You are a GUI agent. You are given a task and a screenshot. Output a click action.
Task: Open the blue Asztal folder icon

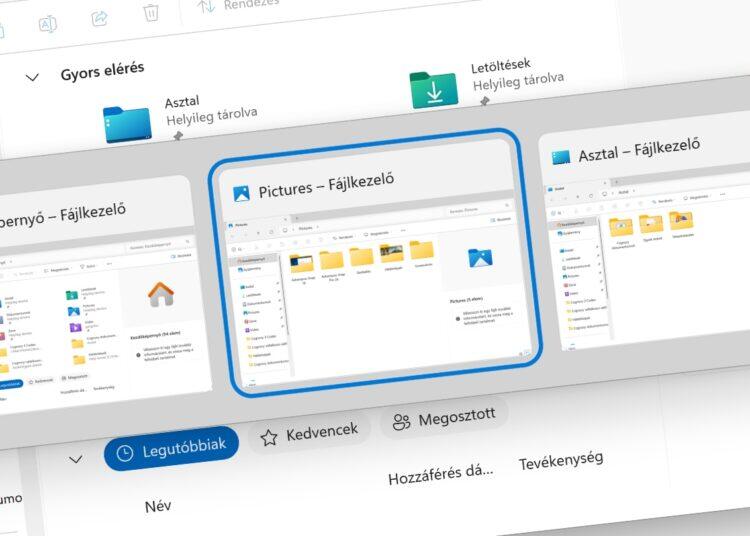127,124
